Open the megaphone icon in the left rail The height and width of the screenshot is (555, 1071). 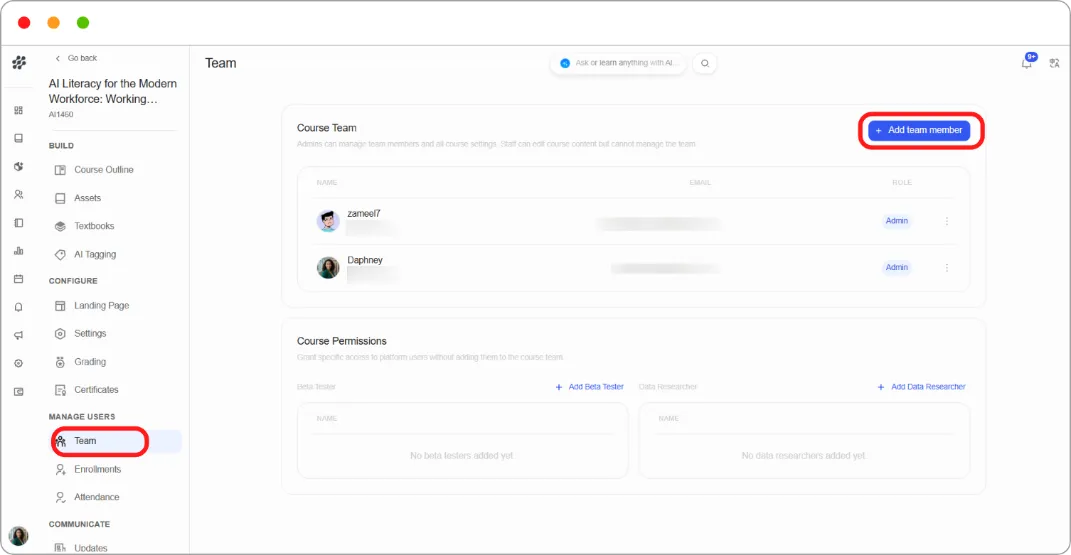pos(18,335)
